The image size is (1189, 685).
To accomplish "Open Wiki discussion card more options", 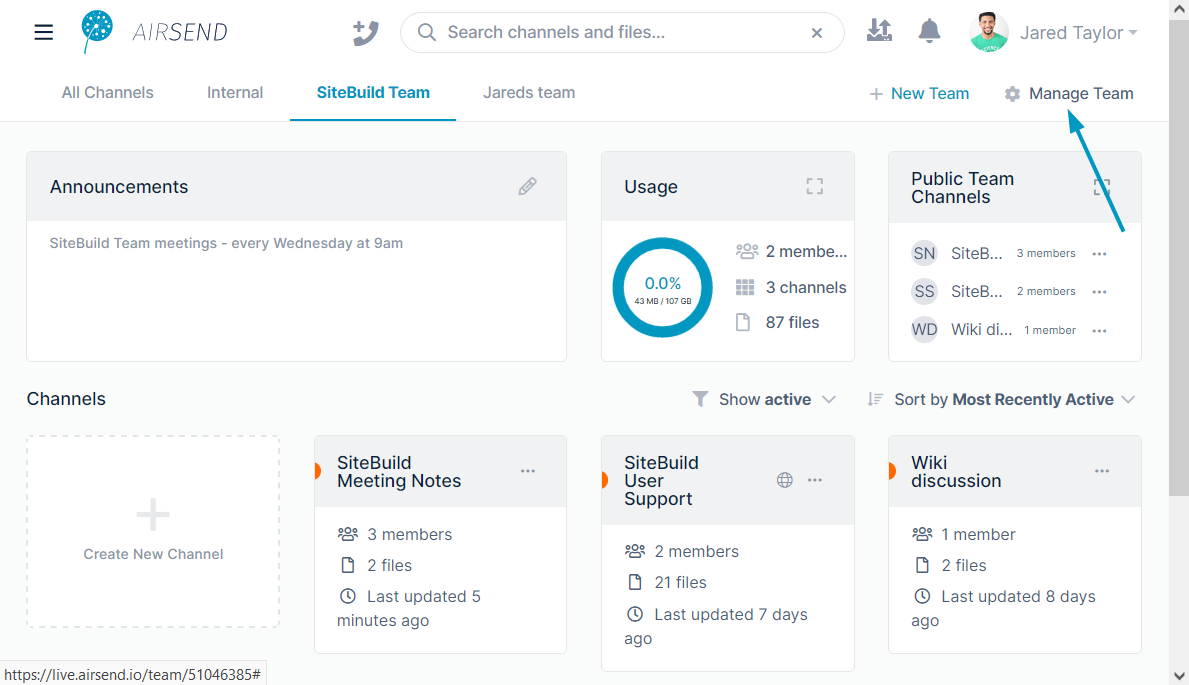I will point(1102,471).
